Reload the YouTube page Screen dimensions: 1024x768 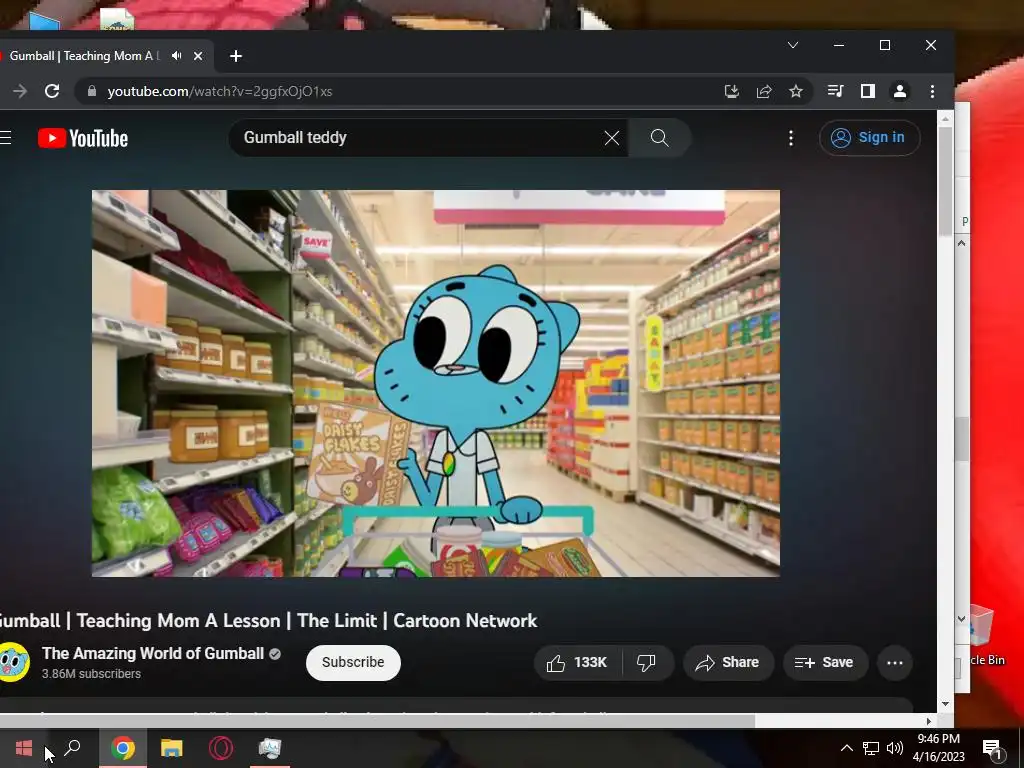52,91
